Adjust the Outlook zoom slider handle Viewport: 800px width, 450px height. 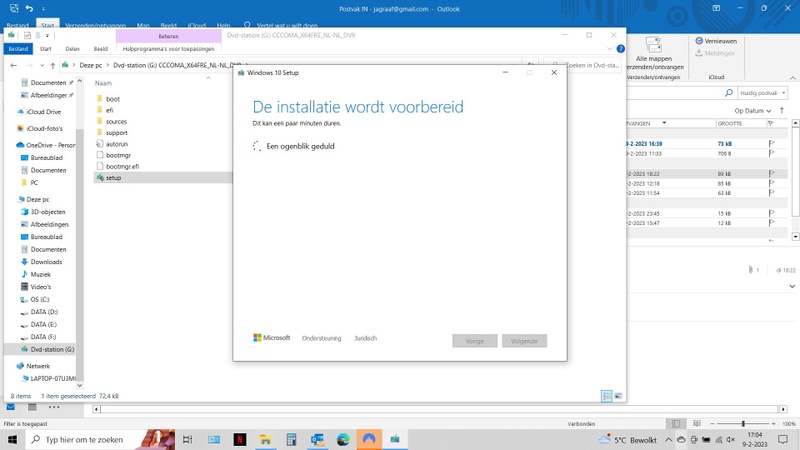(x=743, y=423)
